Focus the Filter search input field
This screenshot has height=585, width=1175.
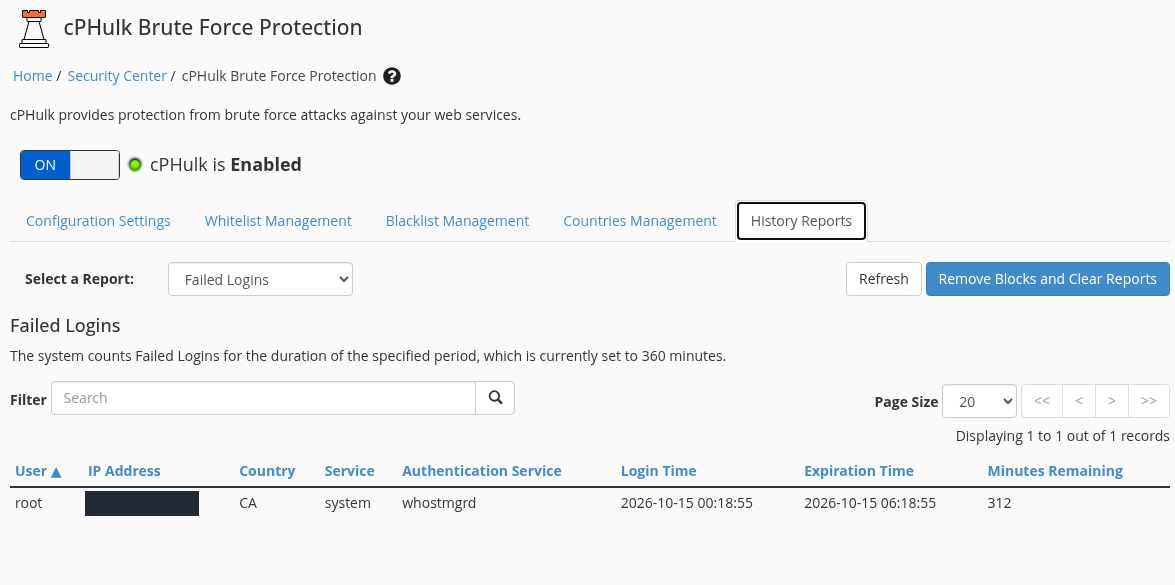[263, 398]
